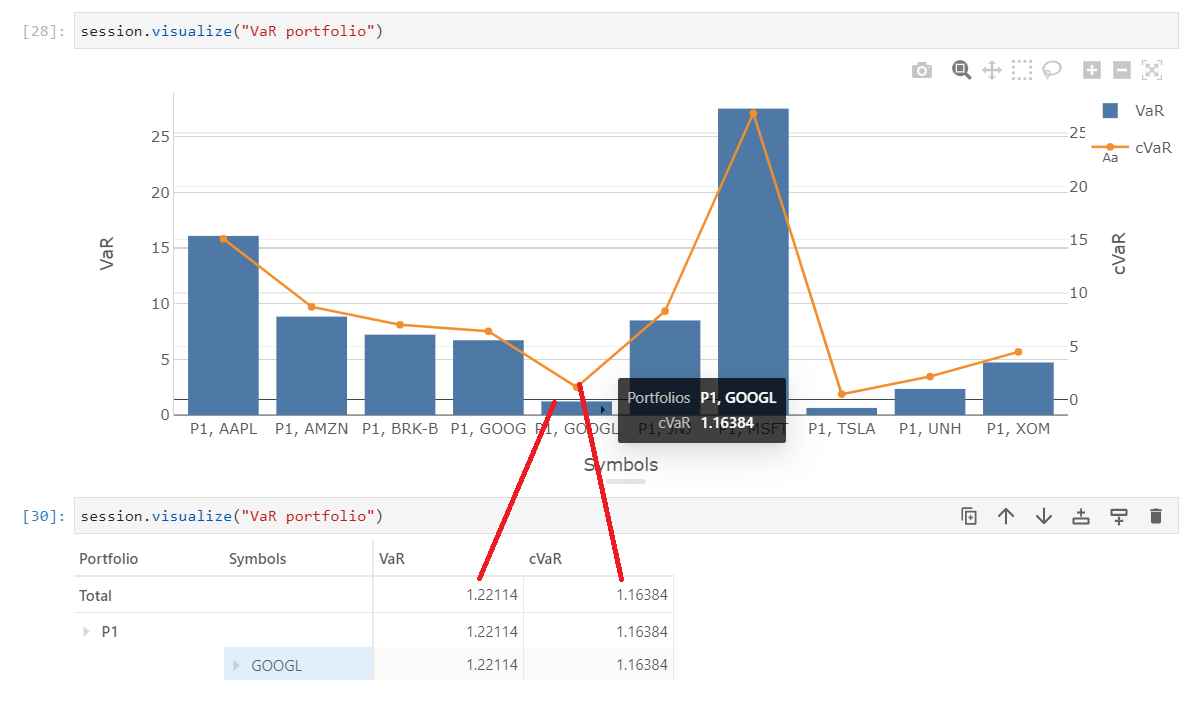Image resolution: width=1189 pixels, height=721 pixels.
Task: Select the lasso select tool
Action: 1051,70
